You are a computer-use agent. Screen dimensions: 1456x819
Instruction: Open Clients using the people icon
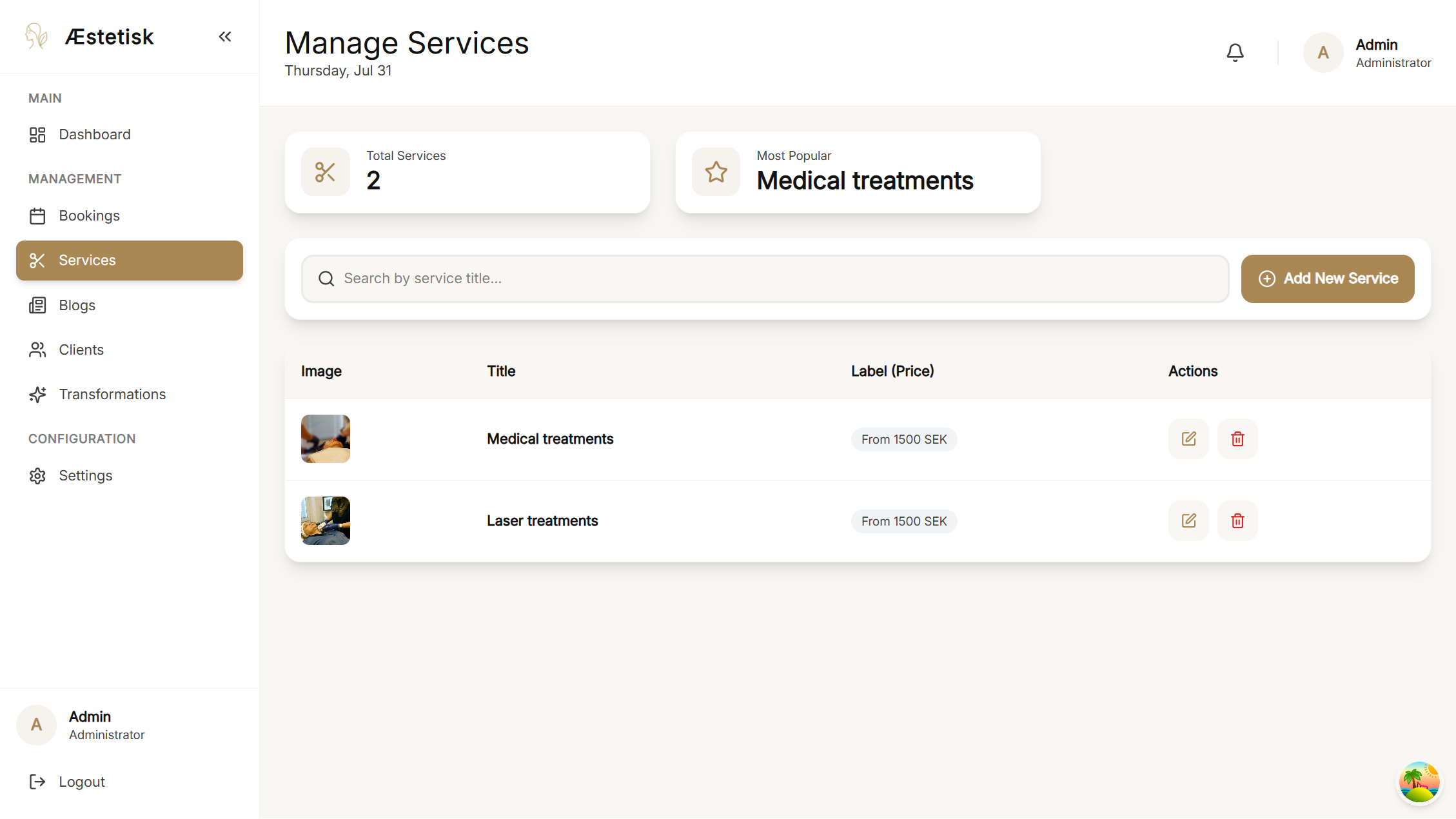pyautogui.click(x=37, y=350)
